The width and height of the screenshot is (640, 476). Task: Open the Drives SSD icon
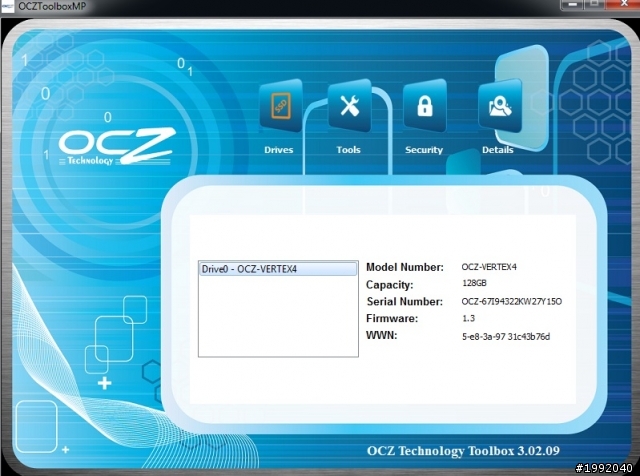point(281,106)
